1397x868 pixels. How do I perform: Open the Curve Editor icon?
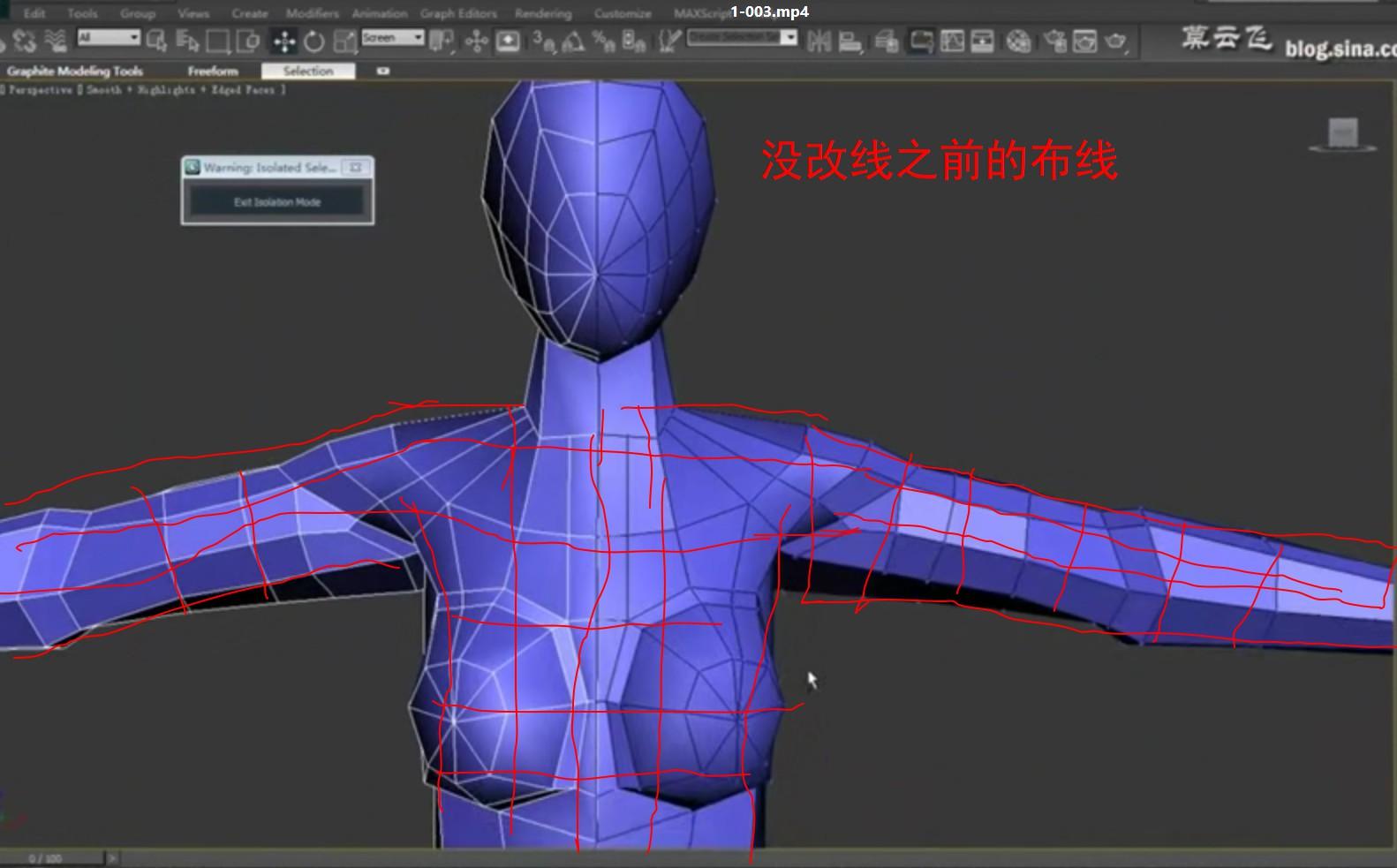click(952, 41)
